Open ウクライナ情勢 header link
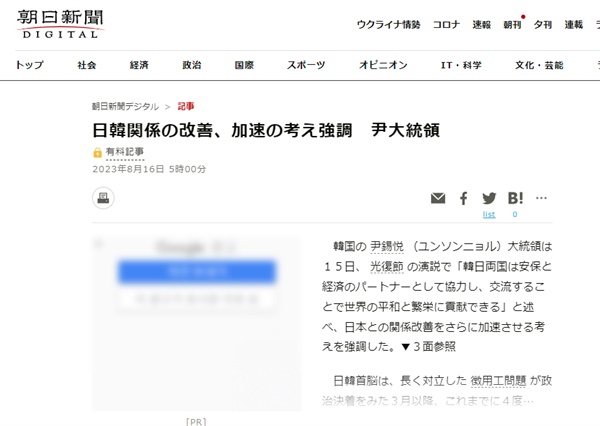600x426 pixels. click(x=388, y=25)
